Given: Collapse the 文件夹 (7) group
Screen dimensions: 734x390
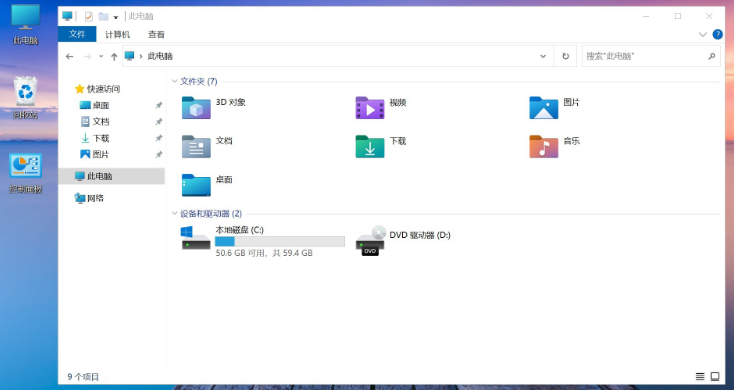Looking at the screenshot, I should click(x=175, y=81).
